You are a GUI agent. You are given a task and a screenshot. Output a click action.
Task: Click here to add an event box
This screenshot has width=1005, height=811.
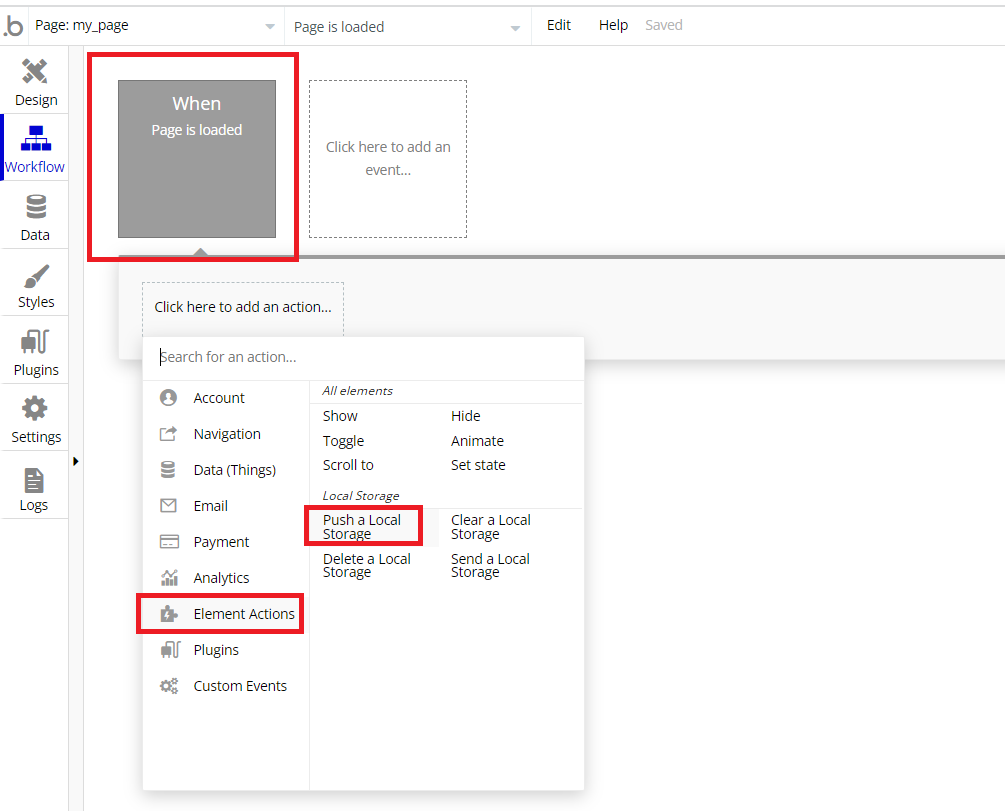pyautogui.click(x=388, y=158)
